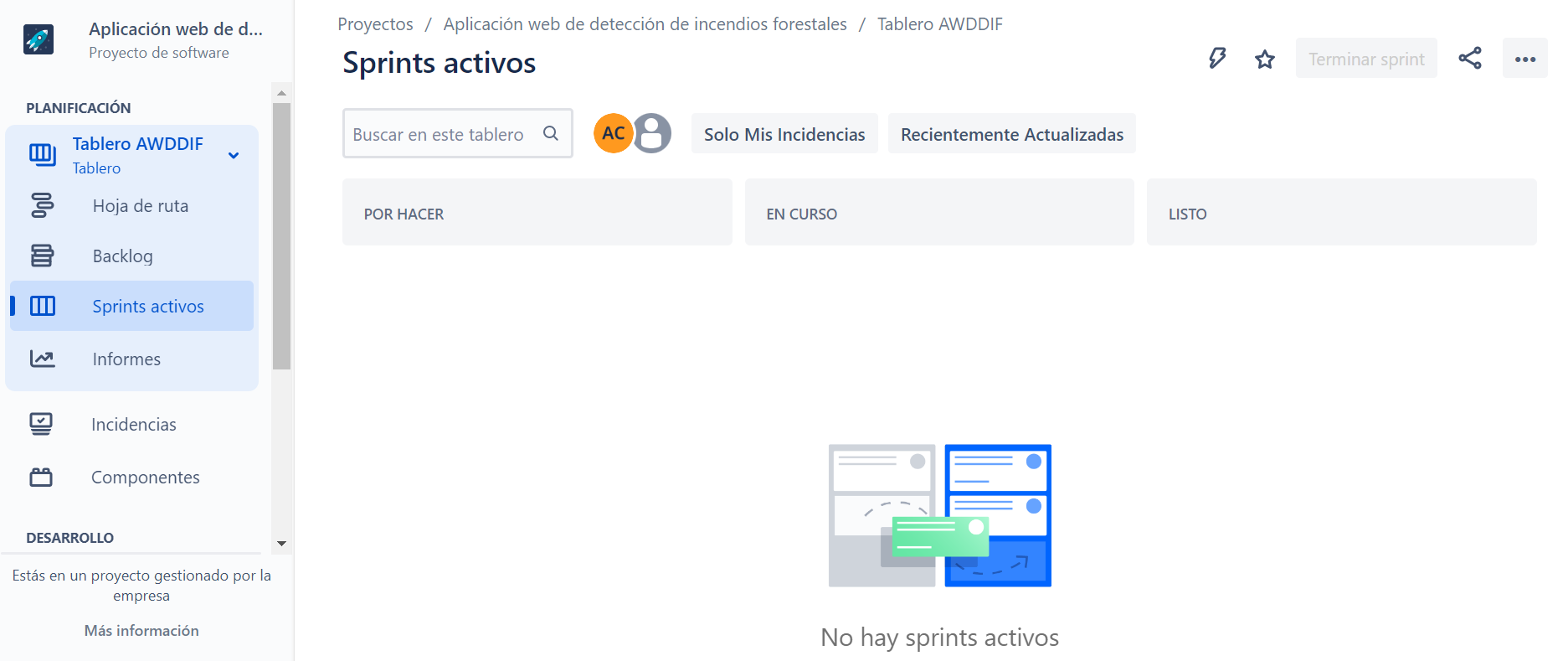The height and width of the screenshot is (661, 1568).
Task: Click the Incidencias monitor icon
Action: [x=41, y=424]
